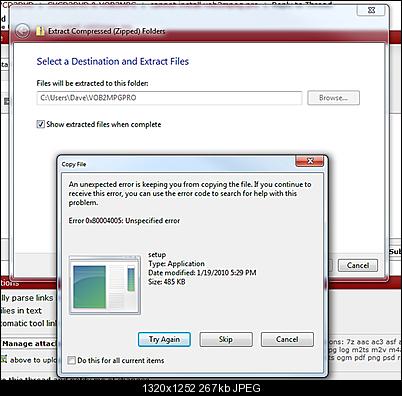Cancel the Copy File operation
The image size is (402, 396).
tap(287, 339)
